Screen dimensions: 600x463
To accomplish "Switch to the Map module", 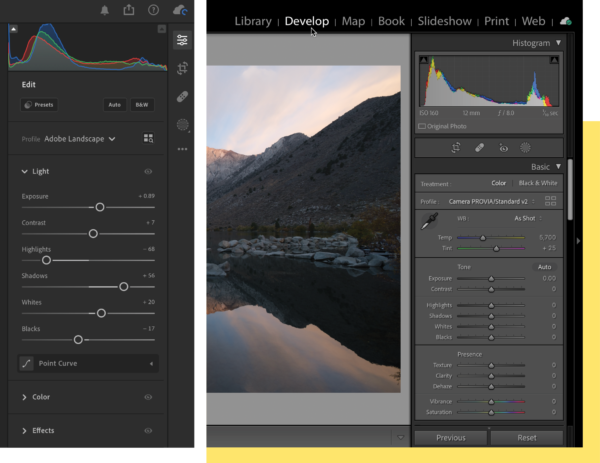I will [x=353, y=21].
